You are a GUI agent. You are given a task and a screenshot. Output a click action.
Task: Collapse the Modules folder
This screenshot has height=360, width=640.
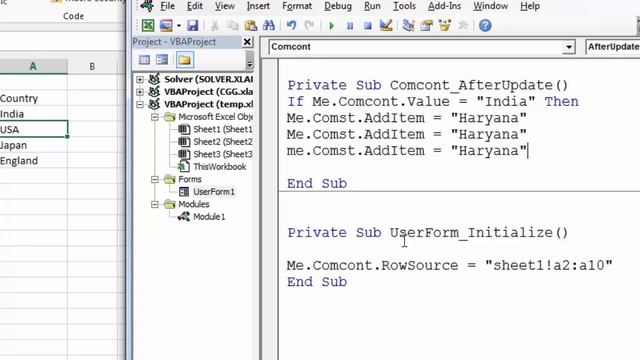click(x=155, y=204)
